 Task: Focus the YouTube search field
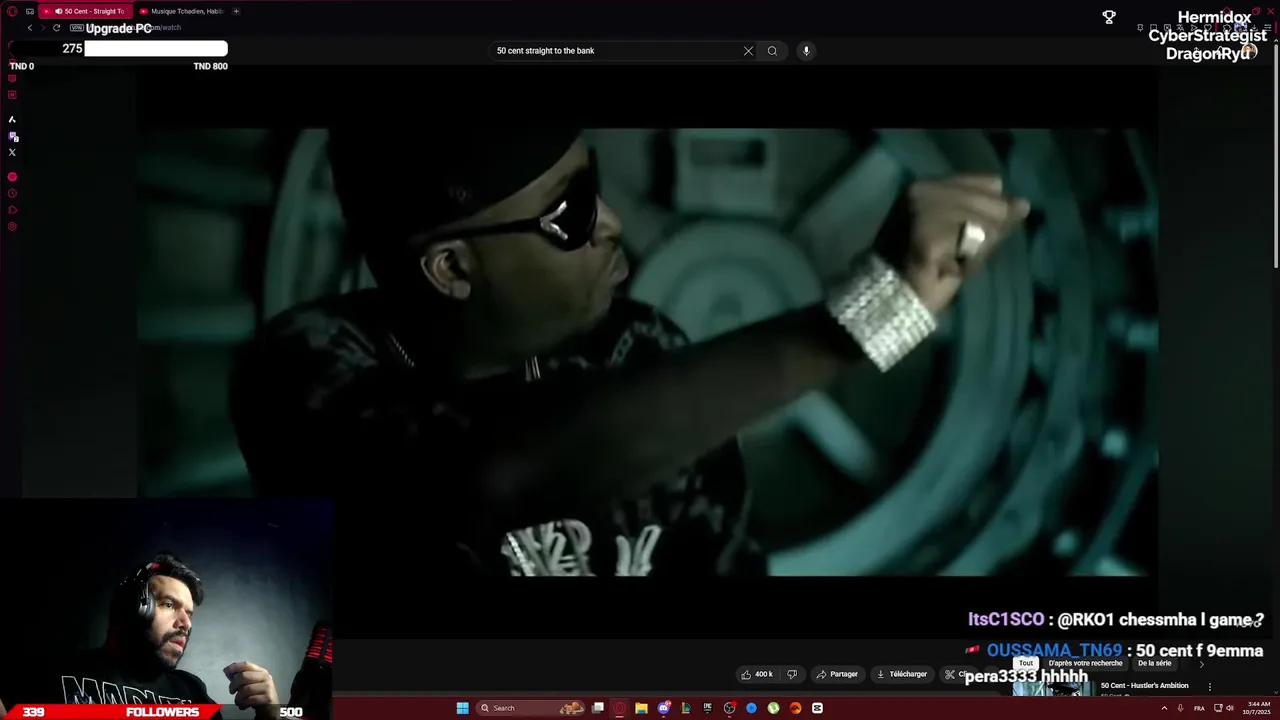(616, 51)
